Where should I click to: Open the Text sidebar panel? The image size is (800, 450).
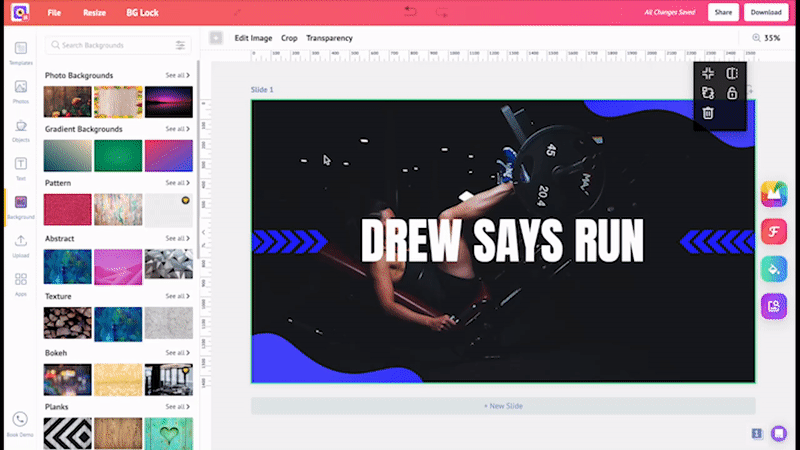pos(20,169)
